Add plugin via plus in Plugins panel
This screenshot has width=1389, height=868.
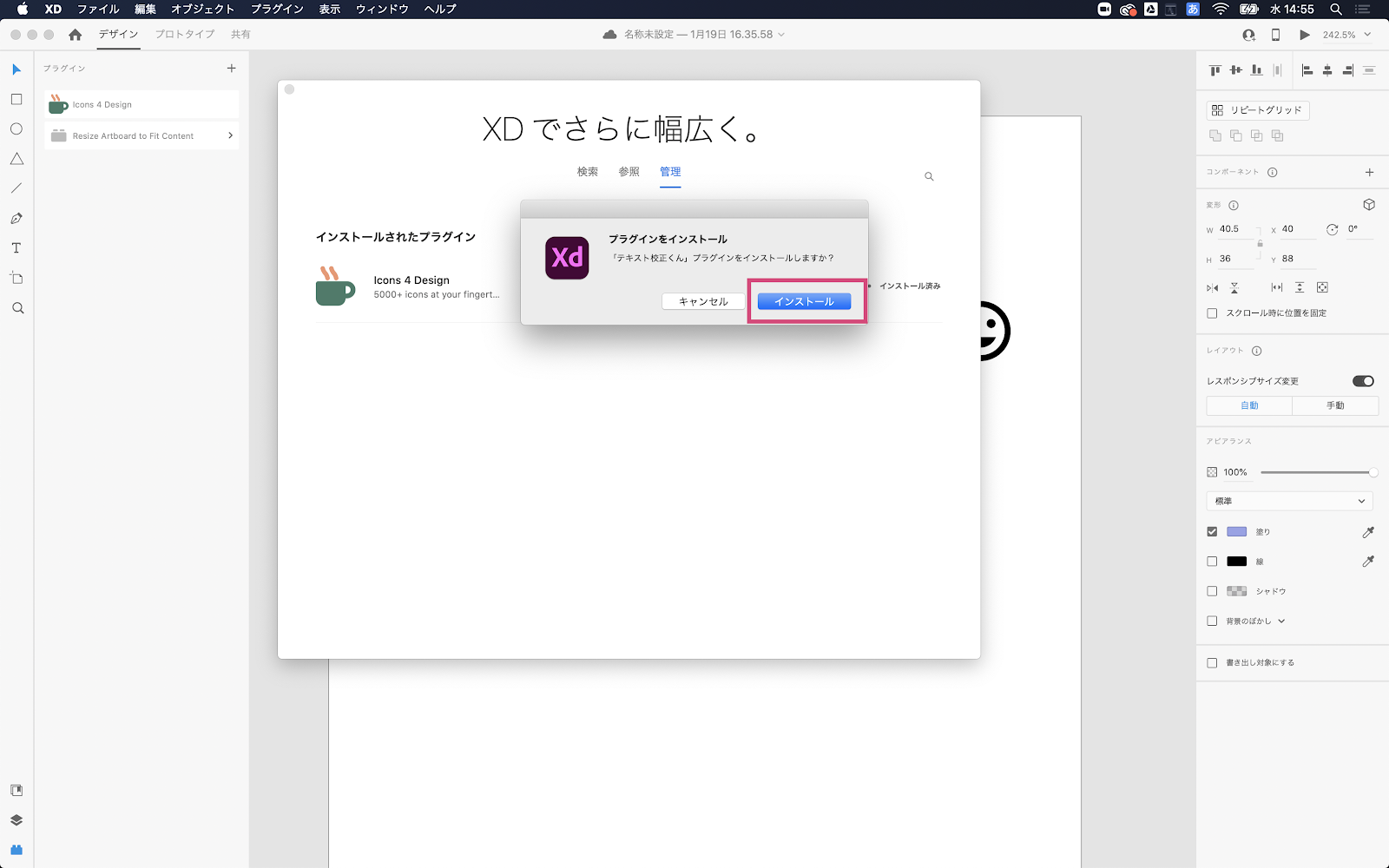(232, 68)
